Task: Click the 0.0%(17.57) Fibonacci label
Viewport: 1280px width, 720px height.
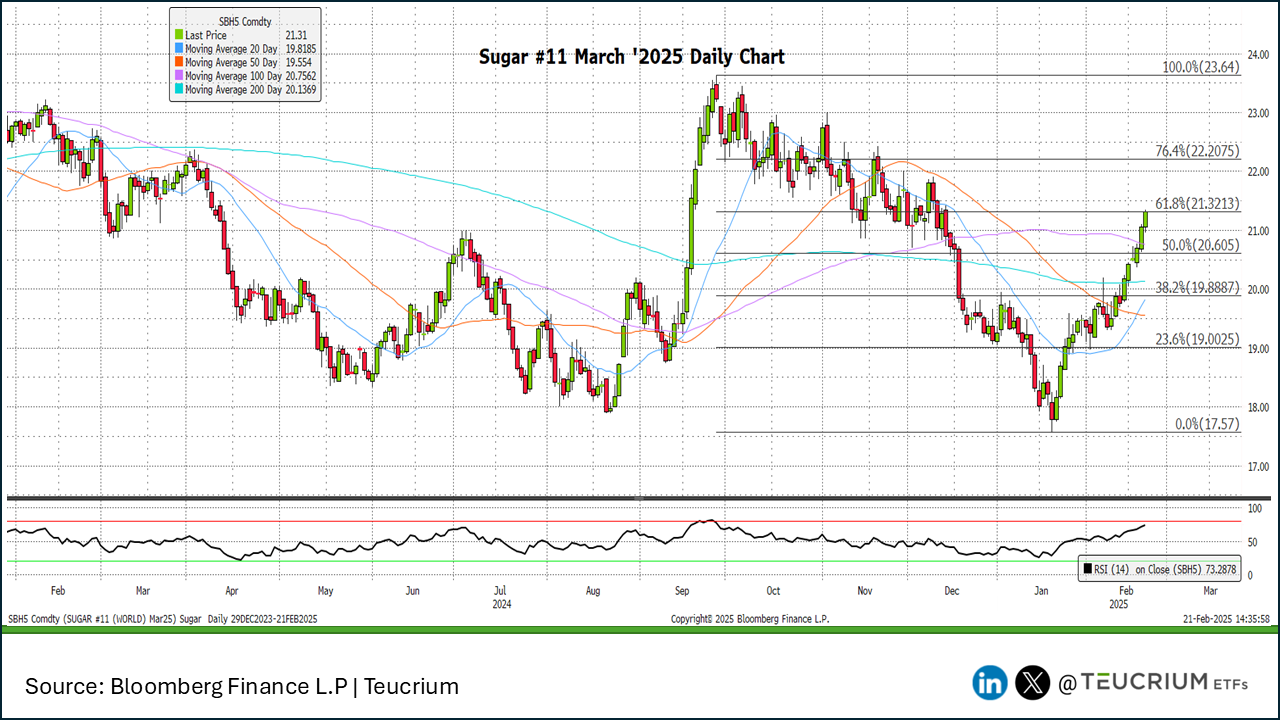Action: pos(1207,424)
